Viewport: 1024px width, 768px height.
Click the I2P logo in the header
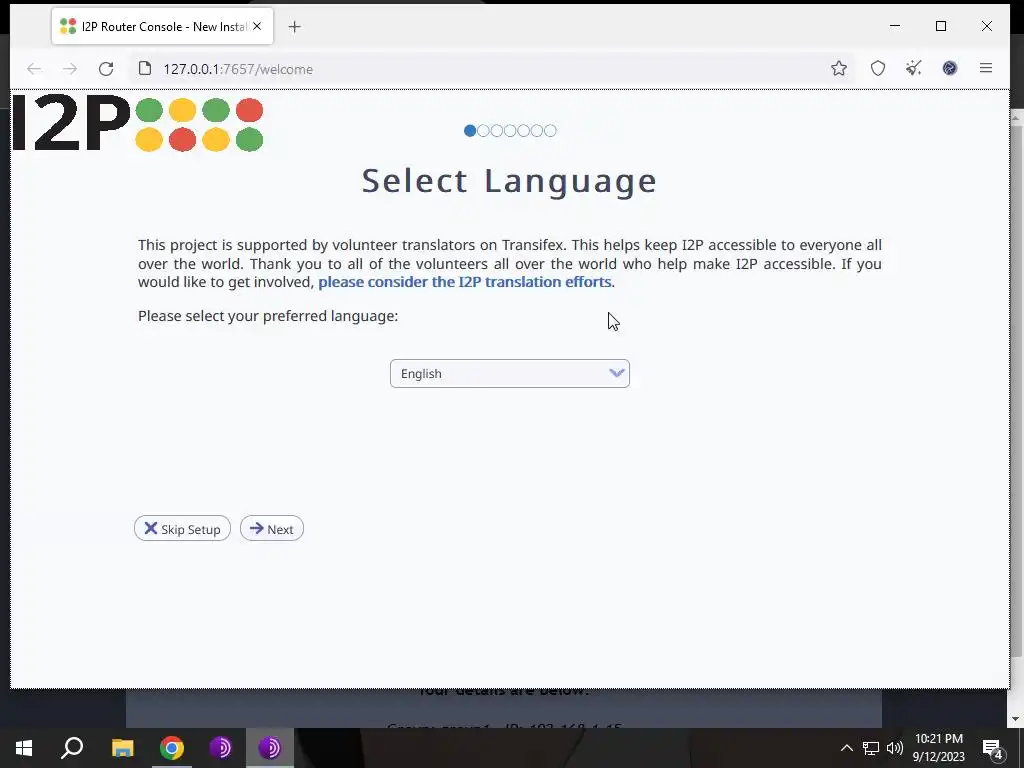pos(138,123)
